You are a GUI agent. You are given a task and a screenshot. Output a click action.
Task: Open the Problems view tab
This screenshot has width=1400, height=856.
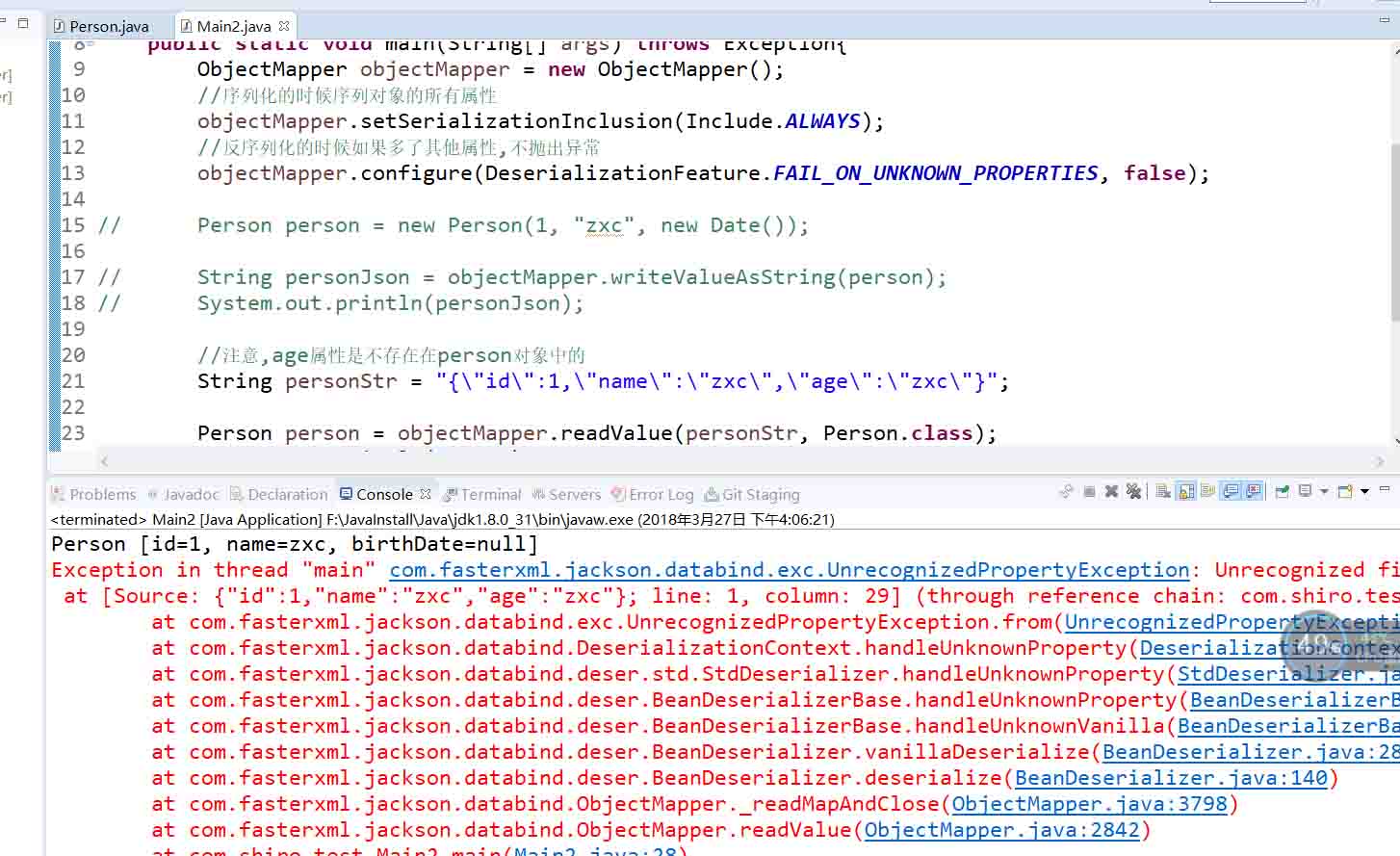93,494
